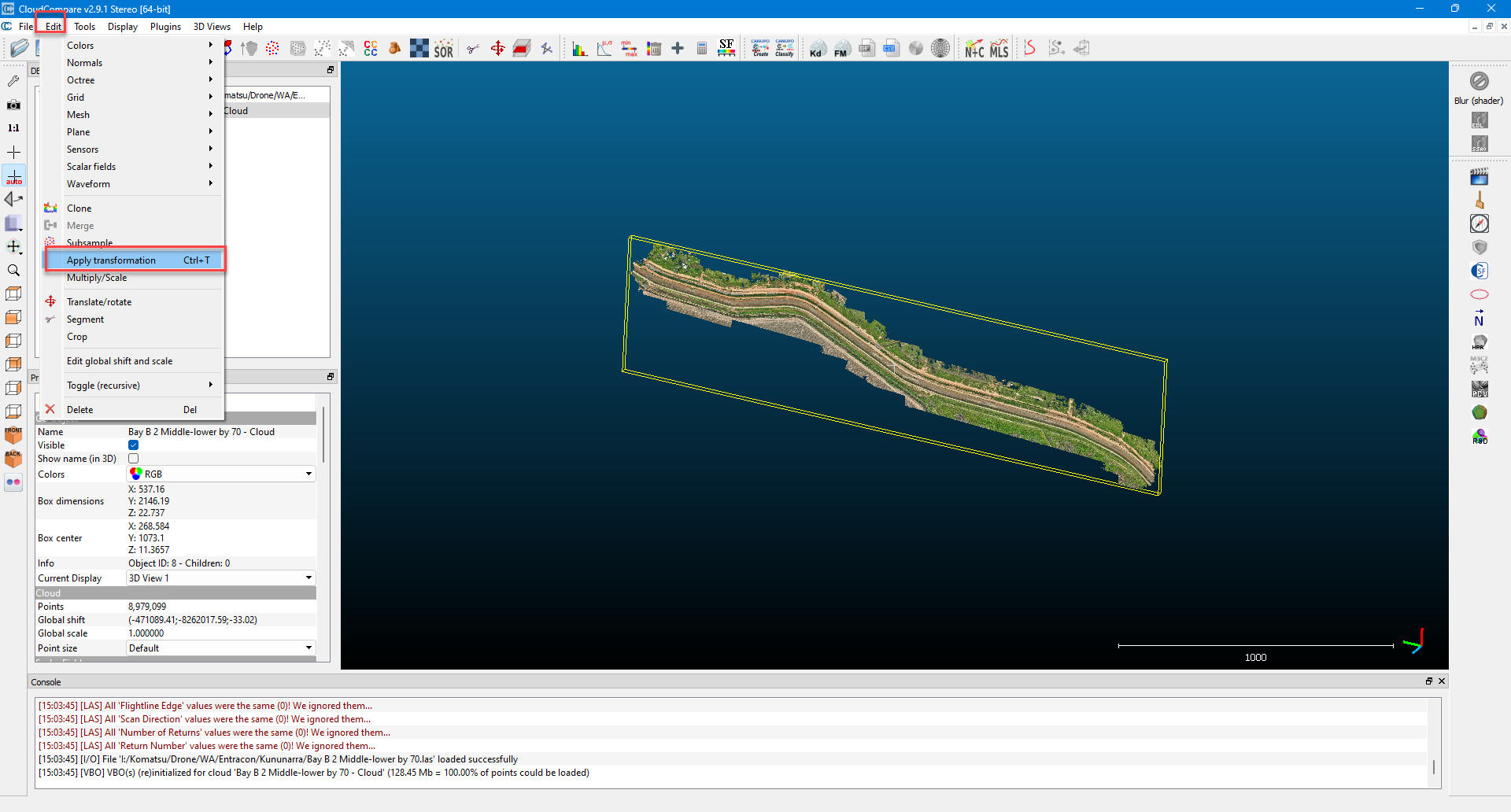
Task: Click the magnifier zoom icon in left toolbar
Action: (13, 270)
